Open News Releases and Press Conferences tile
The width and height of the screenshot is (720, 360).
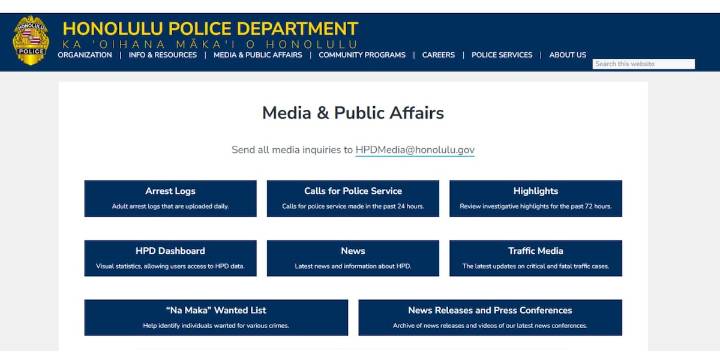pos(490,317)
